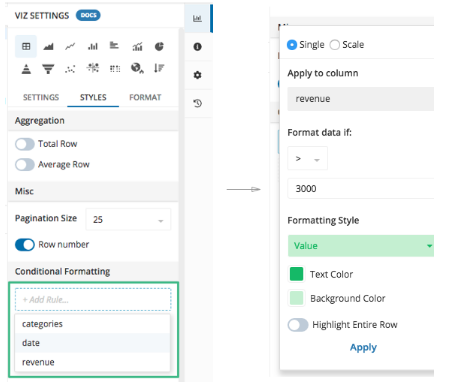Open the greater-than operator dropdown
Screen dimensions: 450x383
pos(308,158)
